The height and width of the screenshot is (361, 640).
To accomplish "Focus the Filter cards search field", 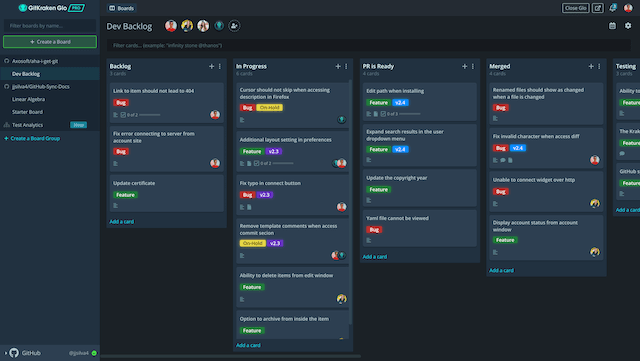I will (x=369, y=45).
